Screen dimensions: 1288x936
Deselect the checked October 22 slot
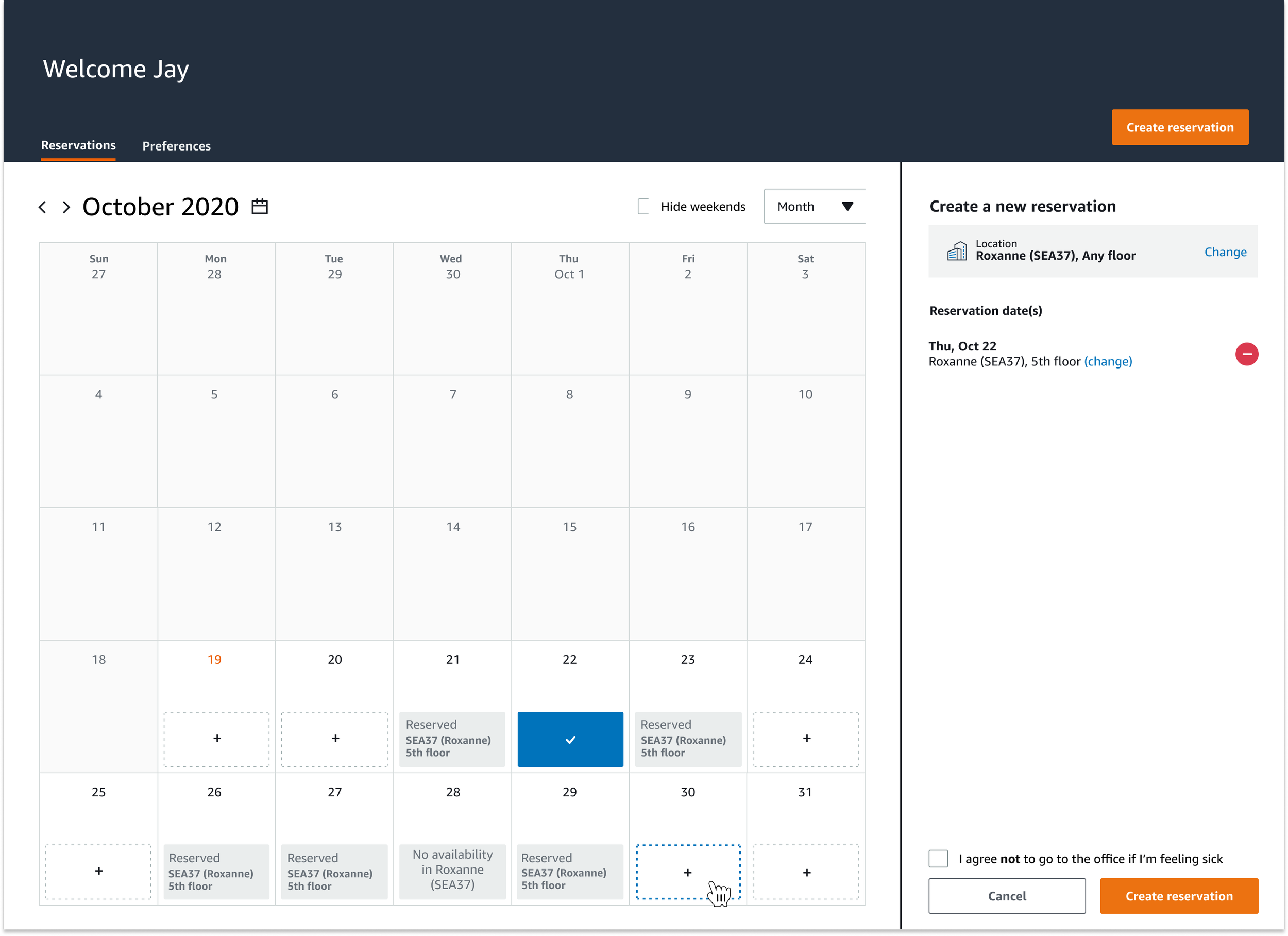(x=570, y=739)
